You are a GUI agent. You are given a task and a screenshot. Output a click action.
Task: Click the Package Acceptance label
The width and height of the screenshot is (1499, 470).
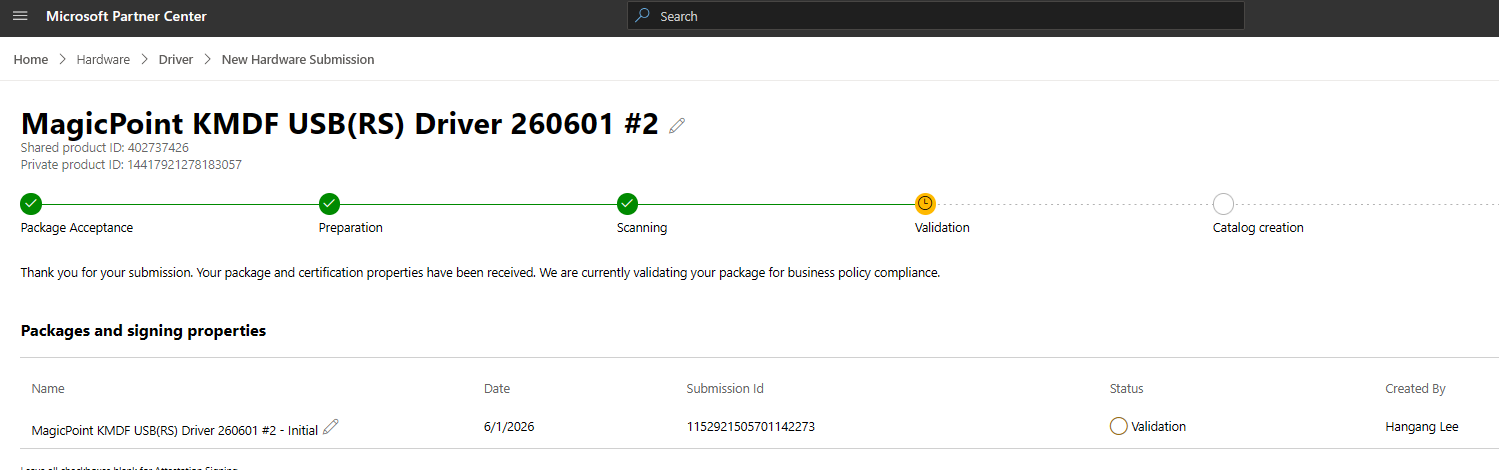[x=77, y=228]
